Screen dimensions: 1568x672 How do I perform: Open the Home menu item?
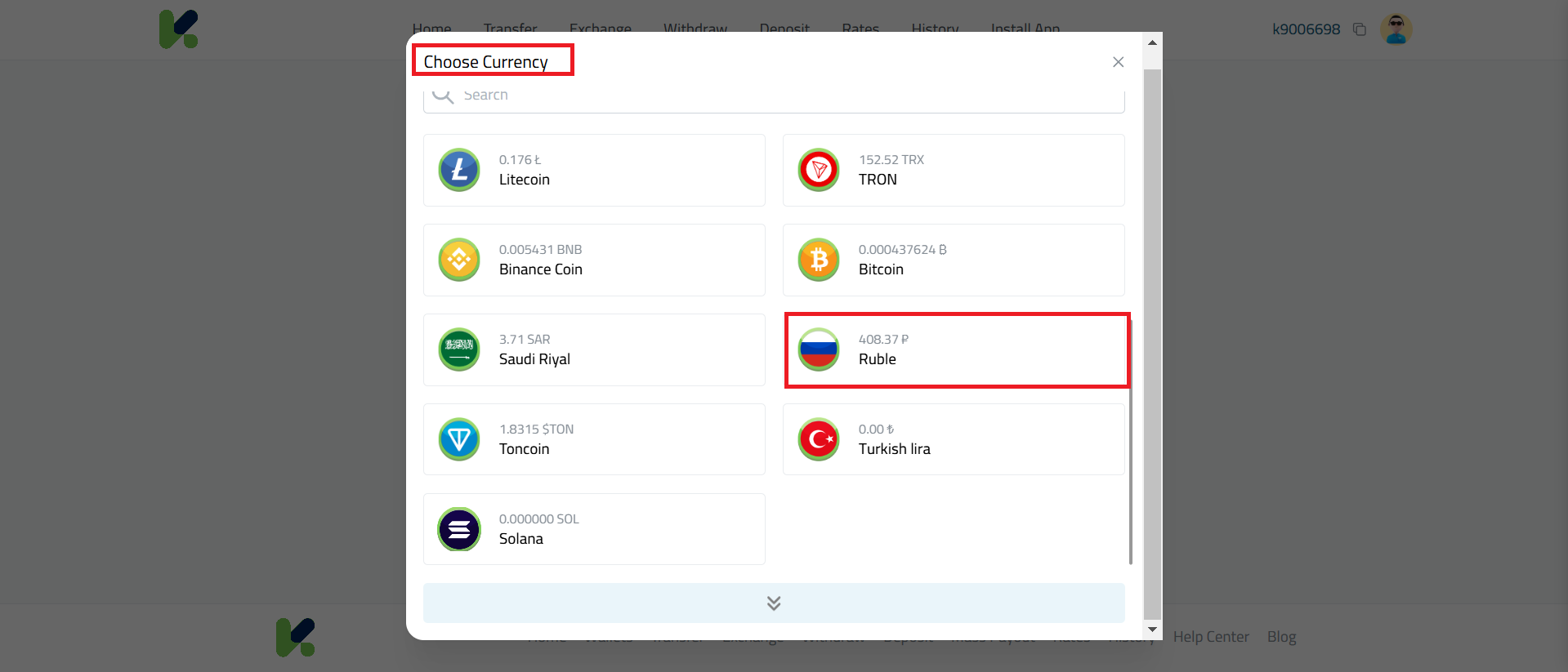[431, 29]
